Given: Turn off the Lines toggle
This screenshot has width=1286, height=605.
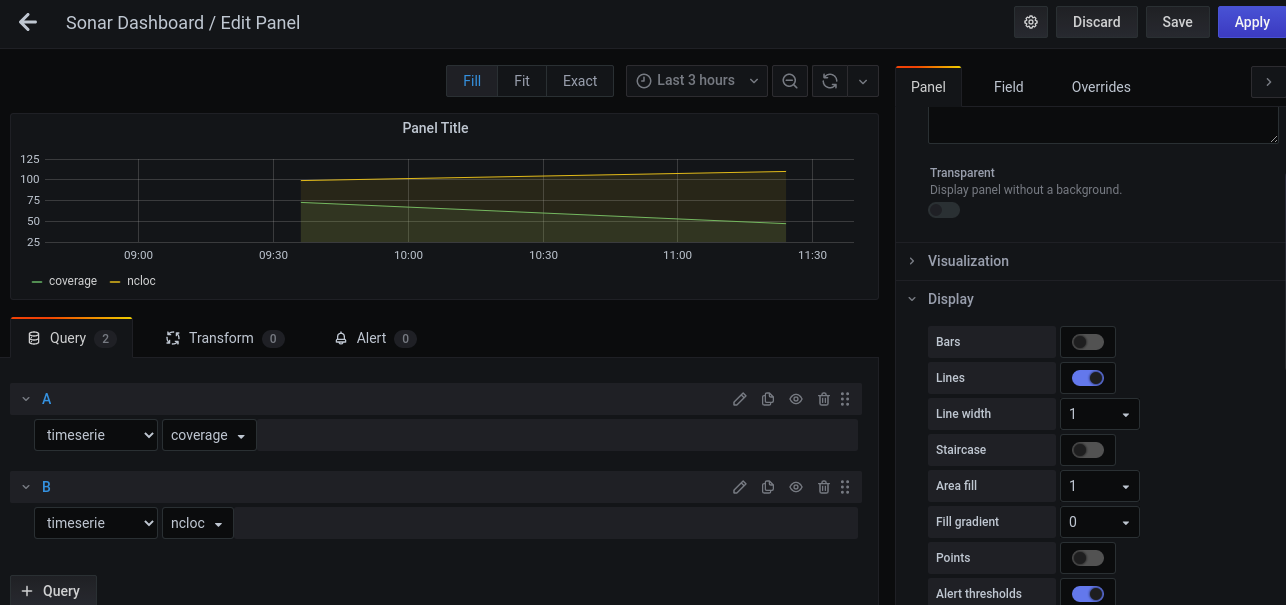Looking at the screenshot, I should coord(1087,378).
